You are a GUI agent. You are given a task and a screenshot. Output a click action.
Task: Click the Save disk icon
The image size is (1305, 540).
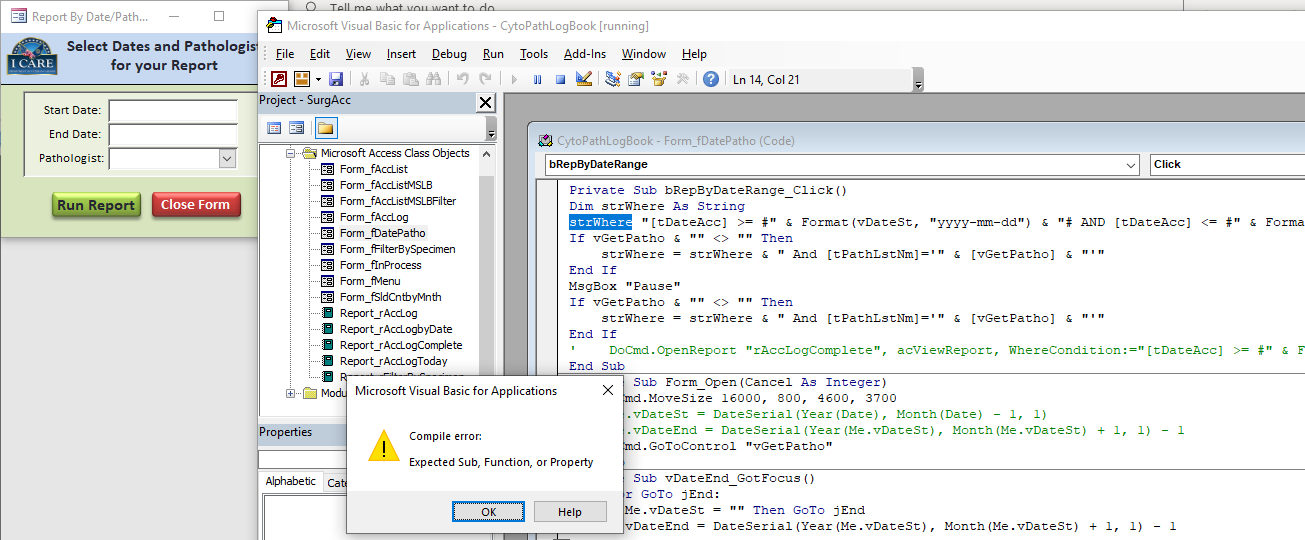336,79
